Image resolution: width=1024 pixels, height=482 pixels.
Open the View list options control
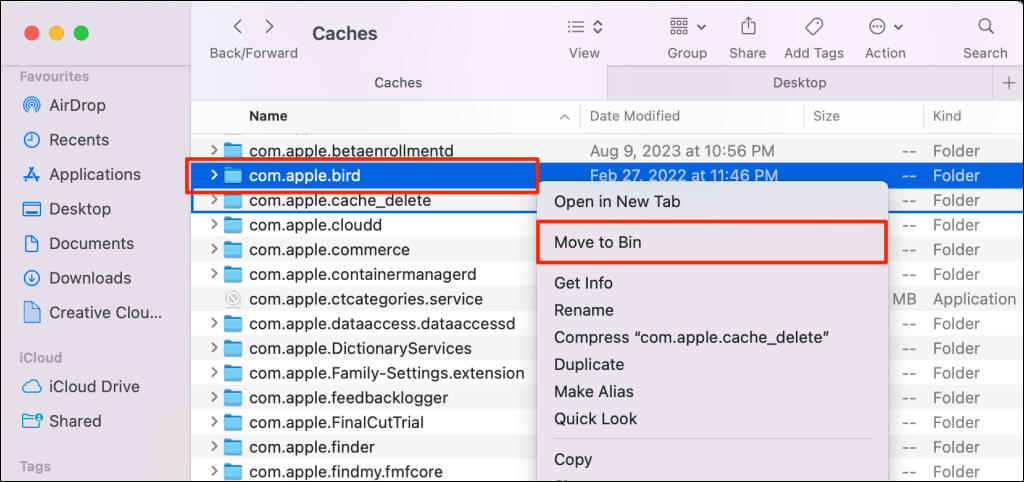coord(584,27)
